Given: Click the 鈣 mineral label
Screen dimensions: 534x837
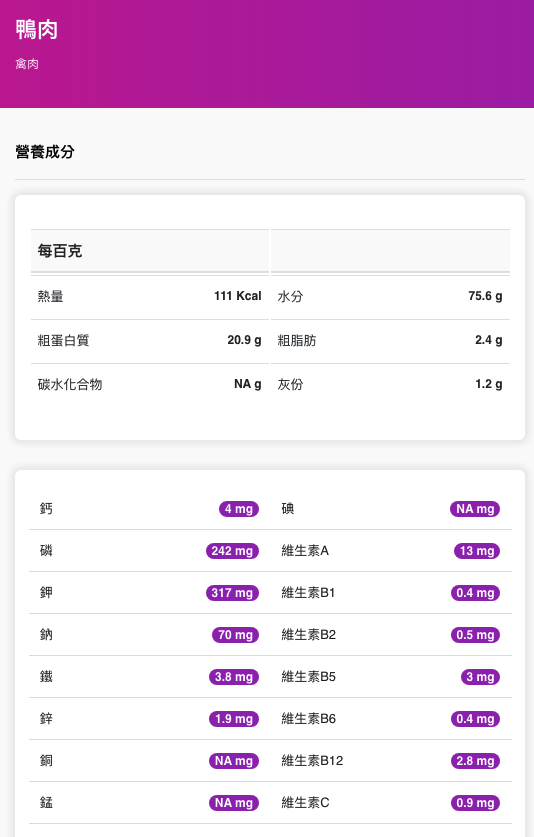Looking at the screenshot, I should (46, 509).
